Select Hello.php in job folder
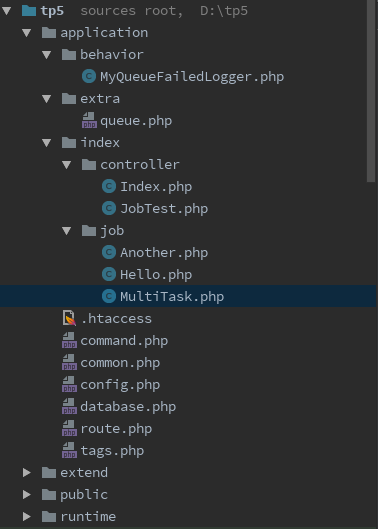This screenshot has height=529, width=378. tap(156, 275)
